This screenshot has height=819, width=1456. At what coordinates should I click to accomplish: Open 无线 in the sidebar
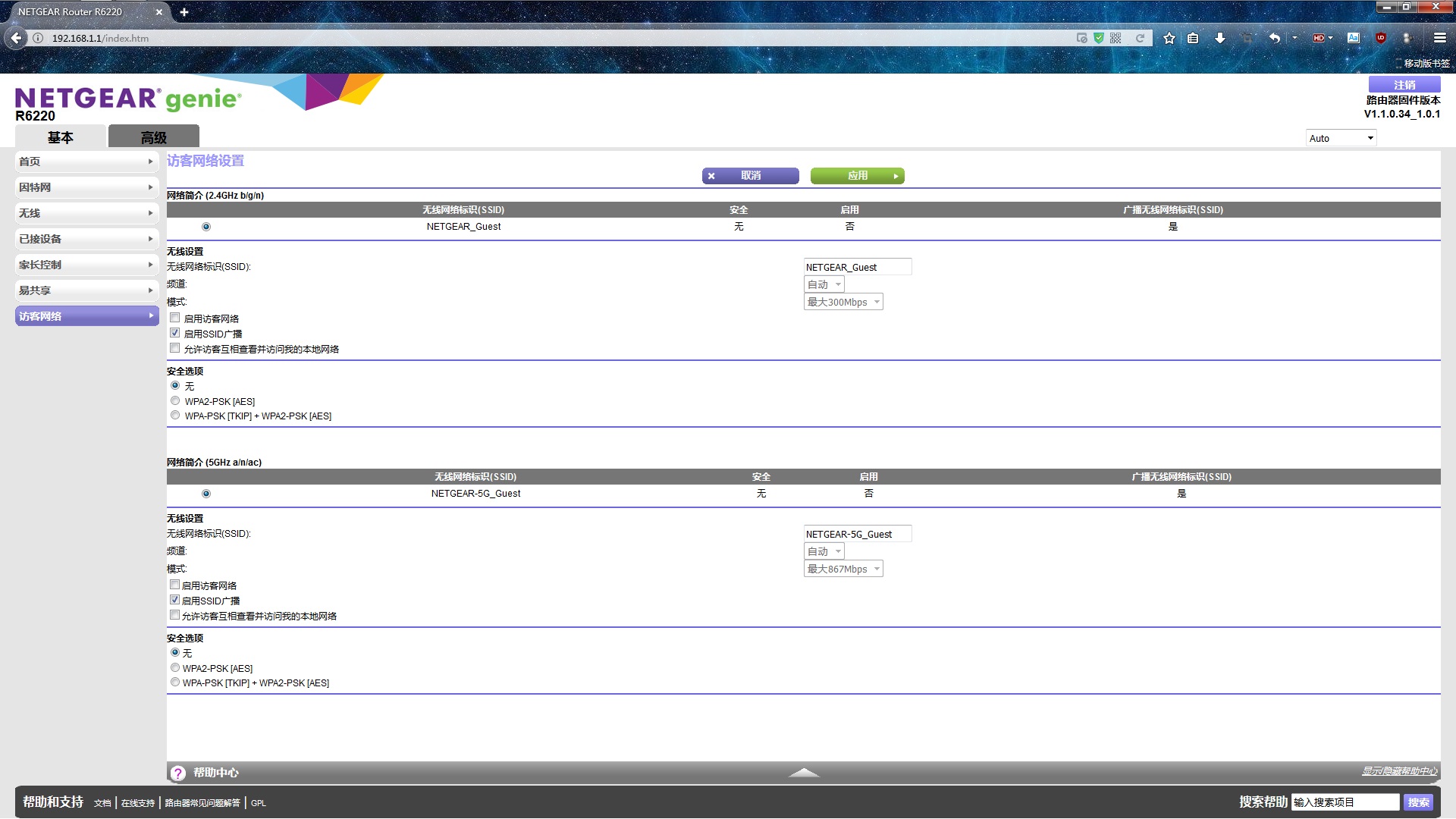pos(86,213)
